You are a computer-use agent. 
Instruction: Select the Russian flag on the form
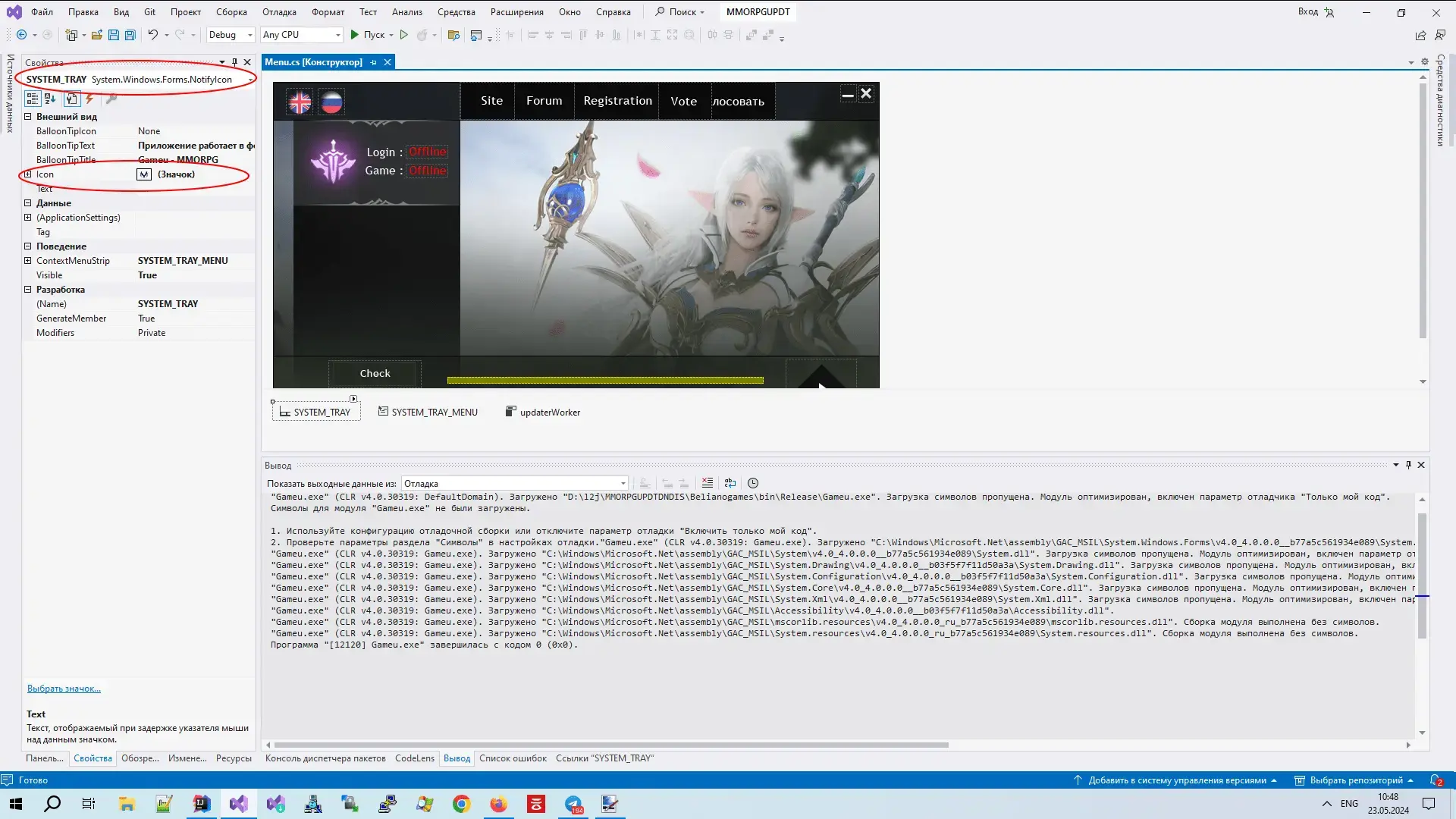[331, 102]
